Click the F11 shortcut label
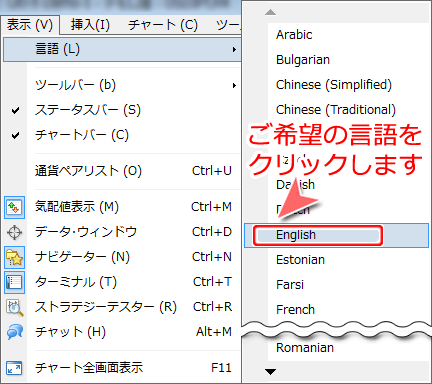 click(221, 368)
